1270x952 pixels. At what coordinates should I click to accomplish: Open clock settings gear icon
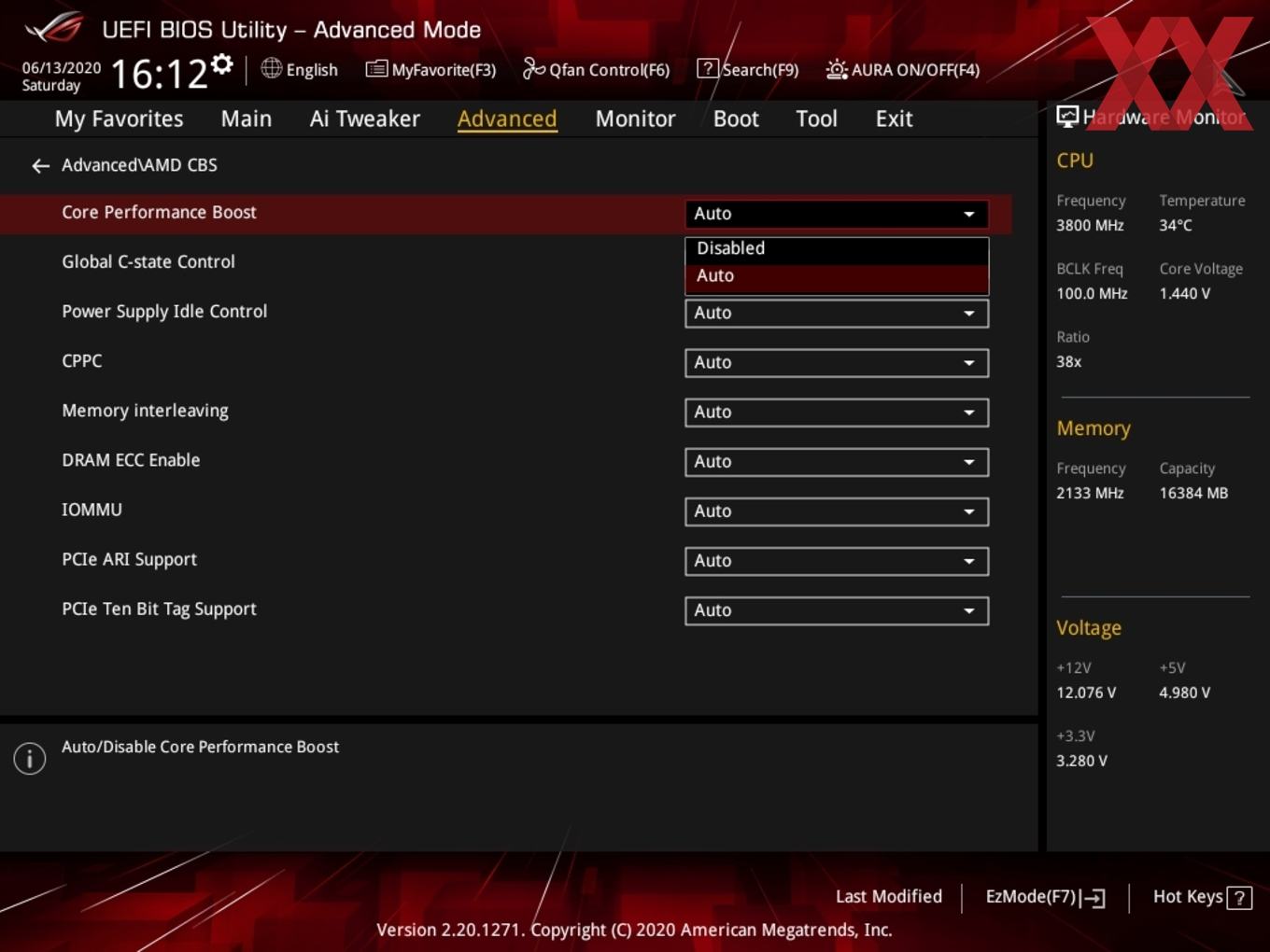click(x=221, y=63)
